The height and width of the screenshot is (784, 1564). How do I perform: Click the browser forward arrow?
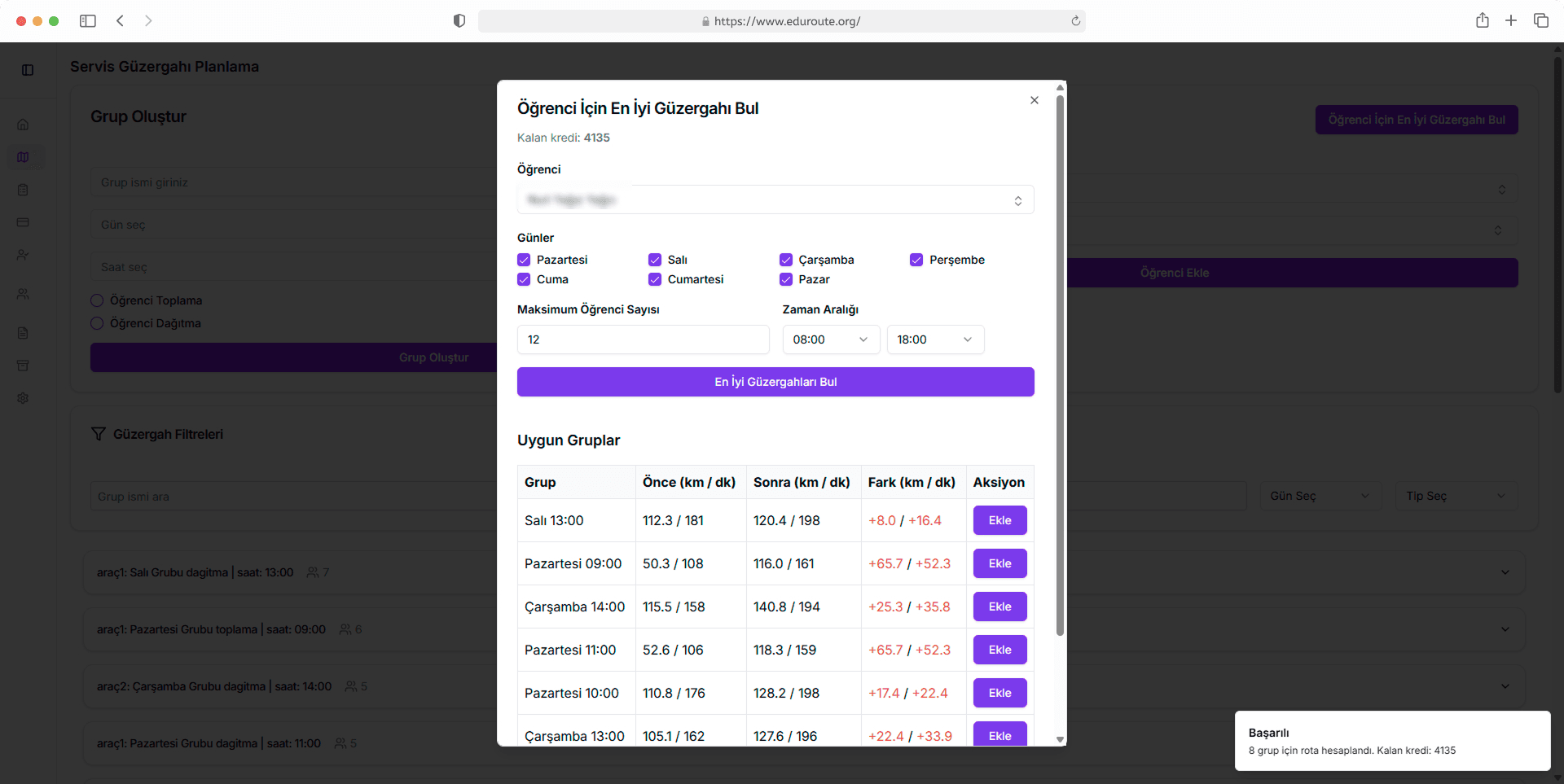[x=148, y=21]
